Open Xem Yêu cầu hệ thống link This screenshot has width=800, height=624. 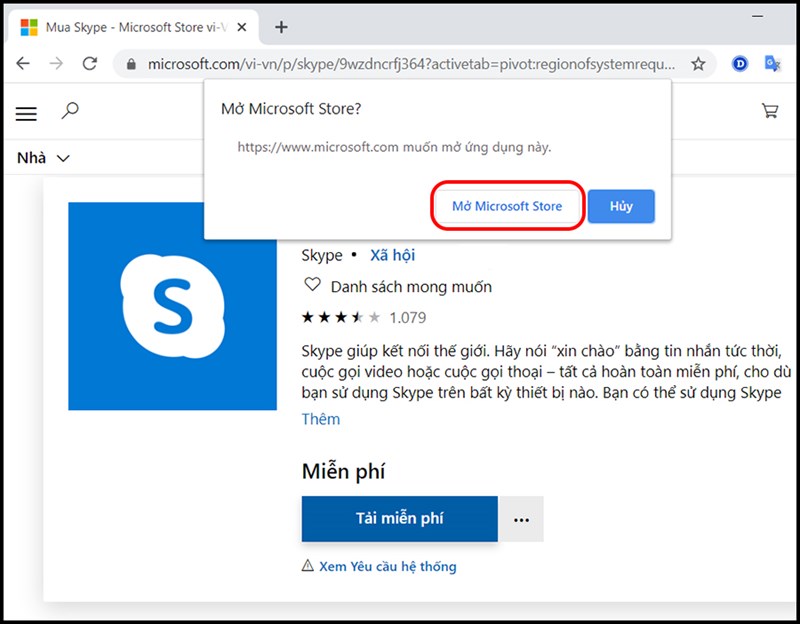tap(388, 566)
